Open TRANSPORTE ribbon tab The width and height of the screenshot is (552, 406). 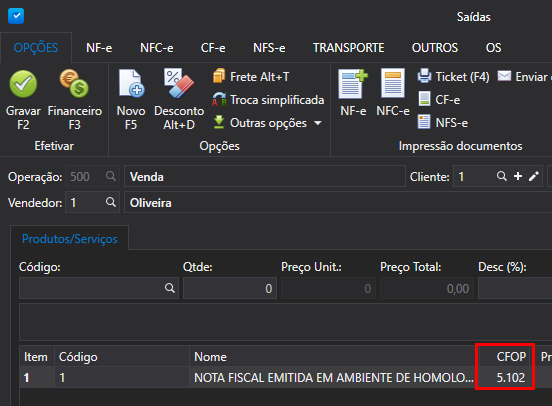point(349,48)
